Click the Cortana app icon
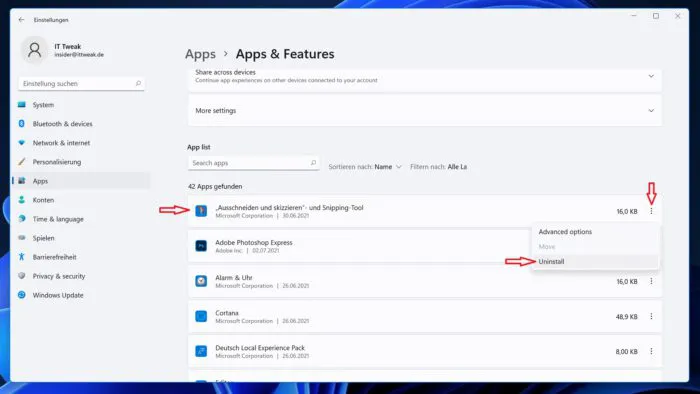 (x=201, y=316)
